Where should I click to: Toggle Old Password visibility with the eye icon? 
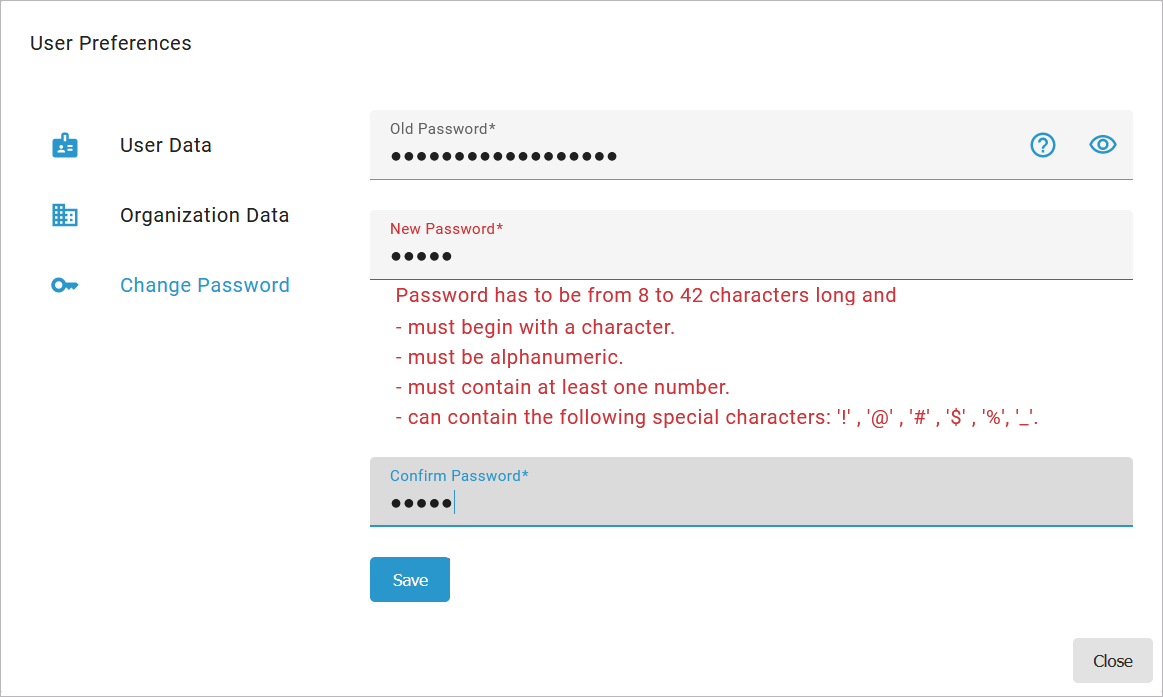1102,144
